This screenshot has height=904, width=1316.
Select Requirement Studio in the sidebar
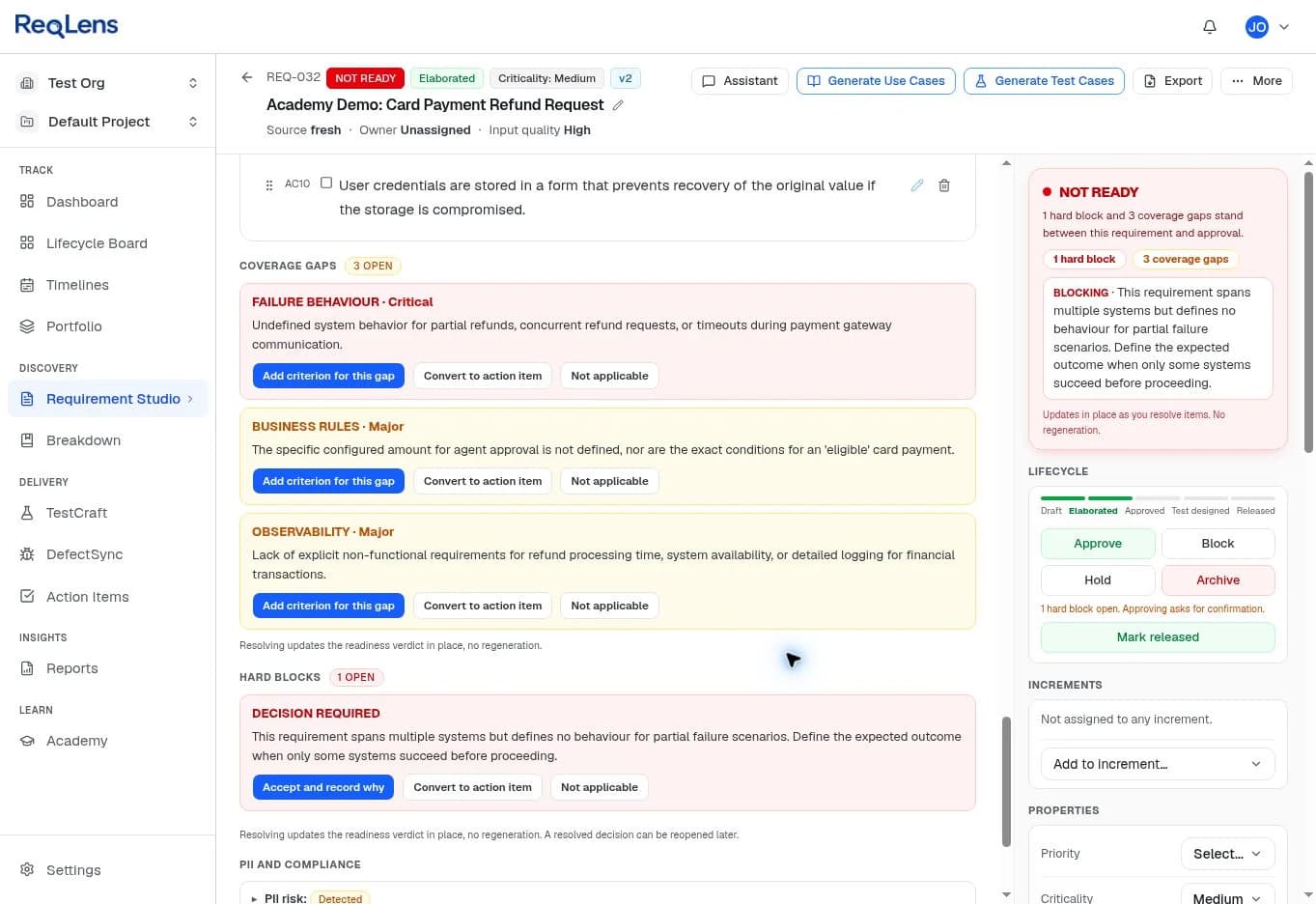coord(107,399)
